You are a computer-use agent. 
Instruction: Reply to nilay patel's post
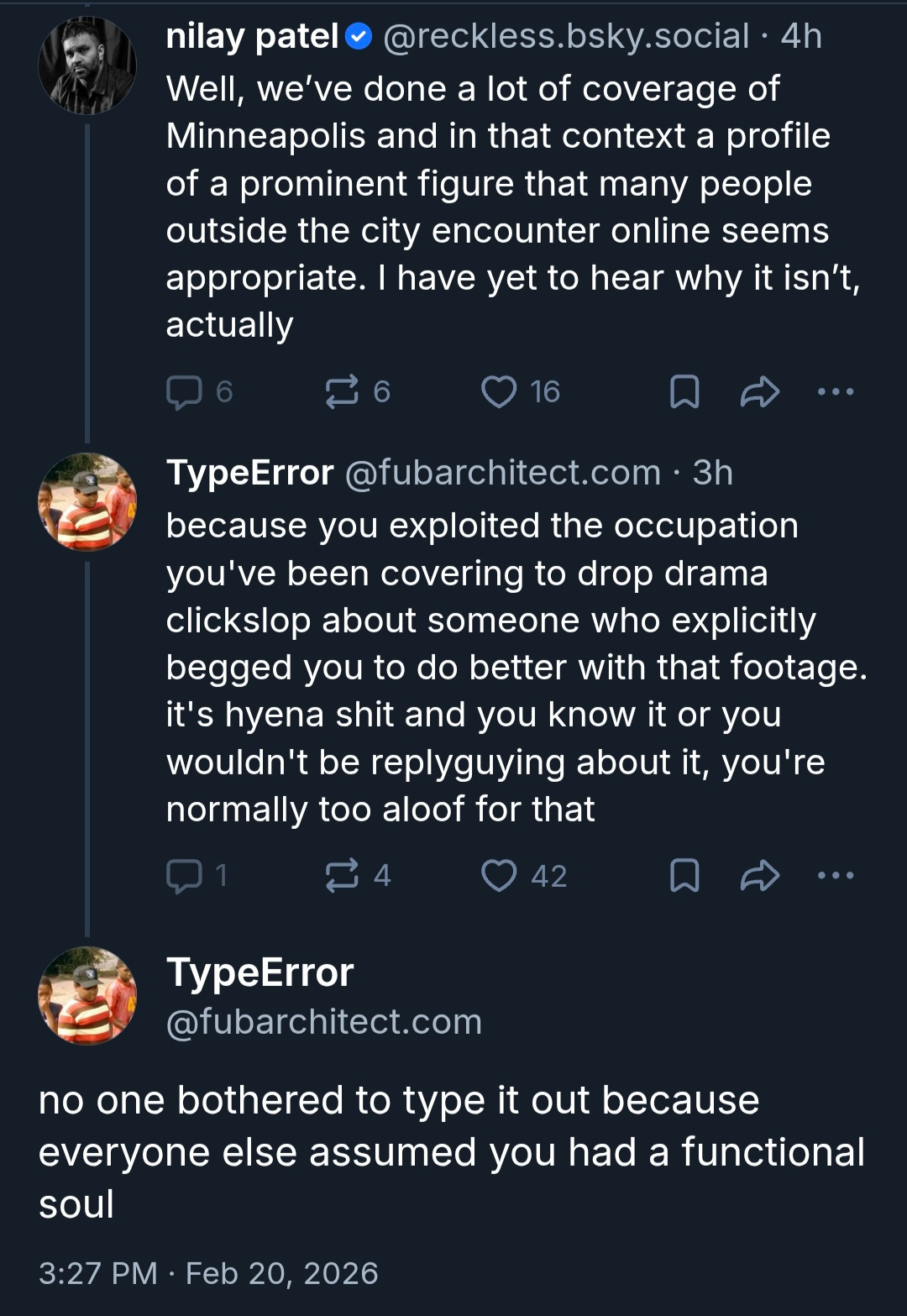click(x=185, y=392)
